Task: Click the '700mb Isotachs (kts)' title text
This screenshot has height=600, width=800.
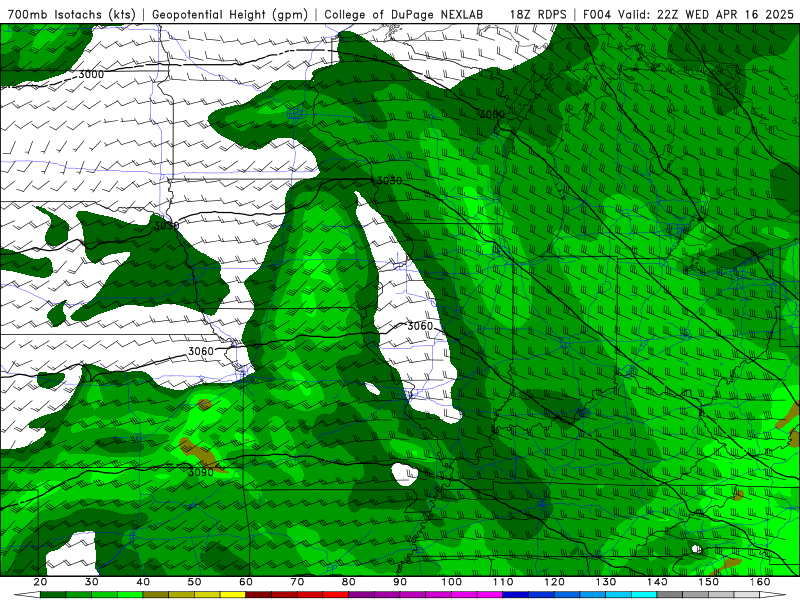Action: [x=71, y=14]
